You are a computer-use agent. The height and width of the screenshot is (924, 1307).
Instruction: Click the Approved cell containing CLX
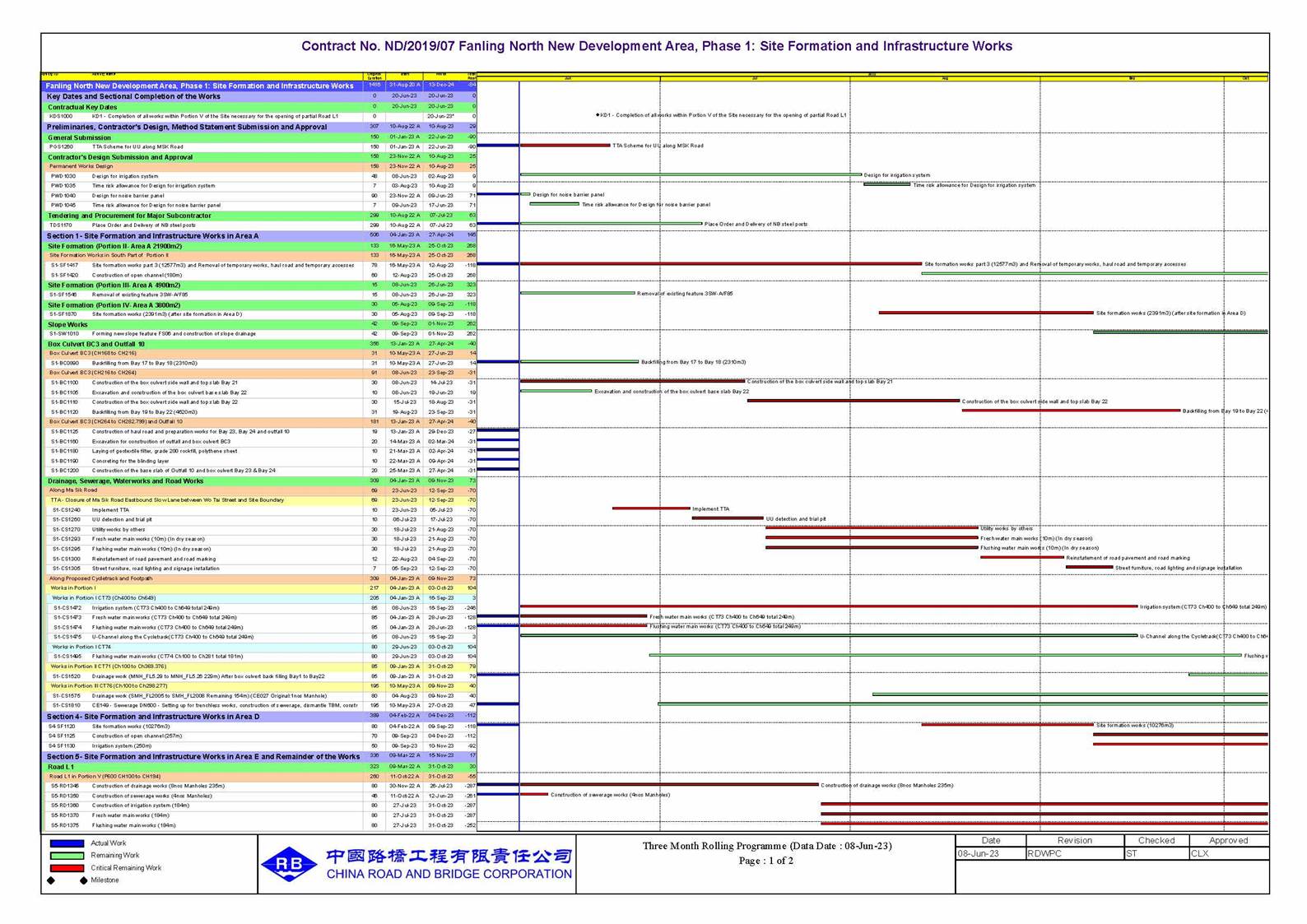click(1228, 853)
